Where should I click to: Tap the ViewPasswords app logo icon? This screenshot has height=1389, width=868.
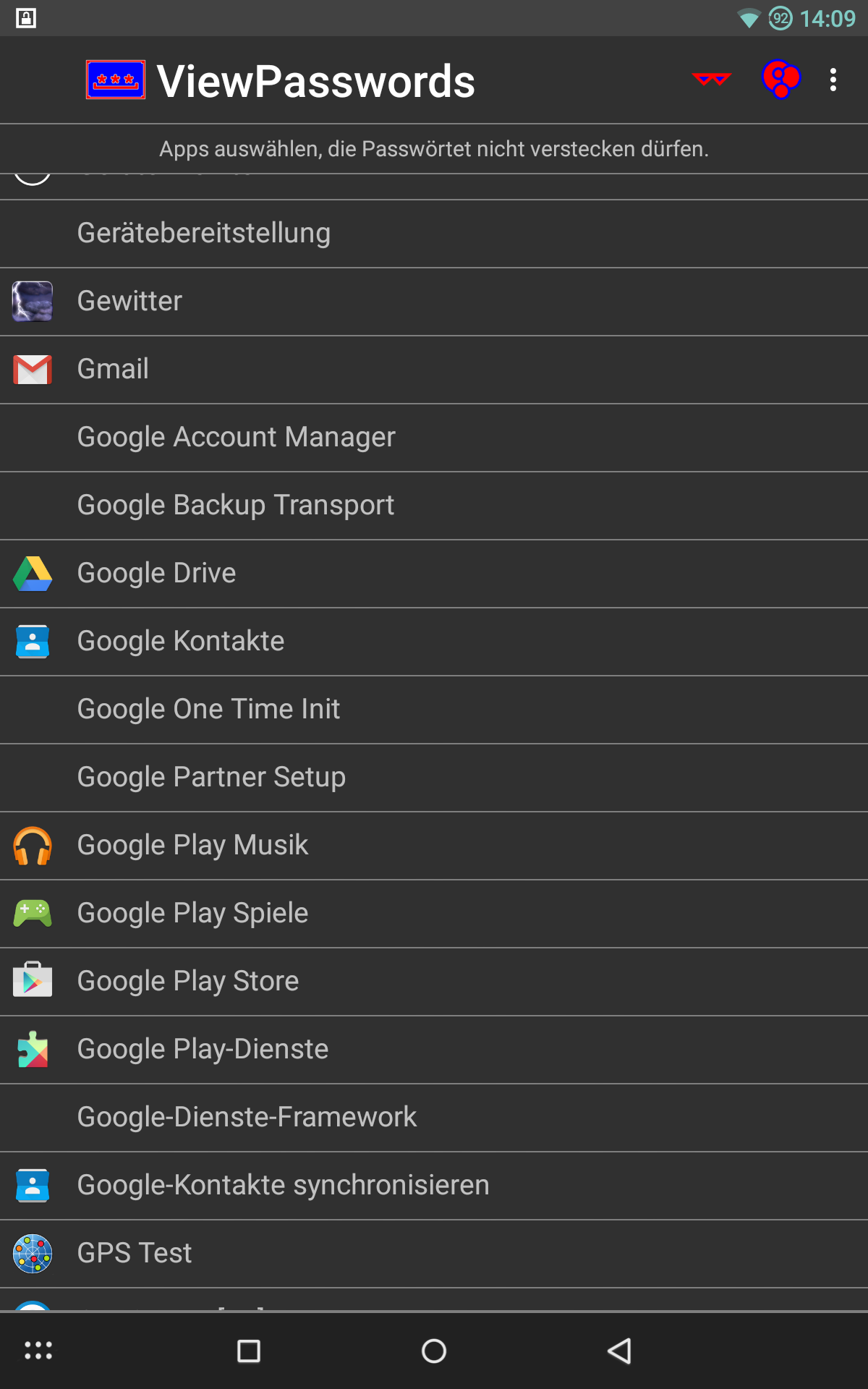coord(116,80)
